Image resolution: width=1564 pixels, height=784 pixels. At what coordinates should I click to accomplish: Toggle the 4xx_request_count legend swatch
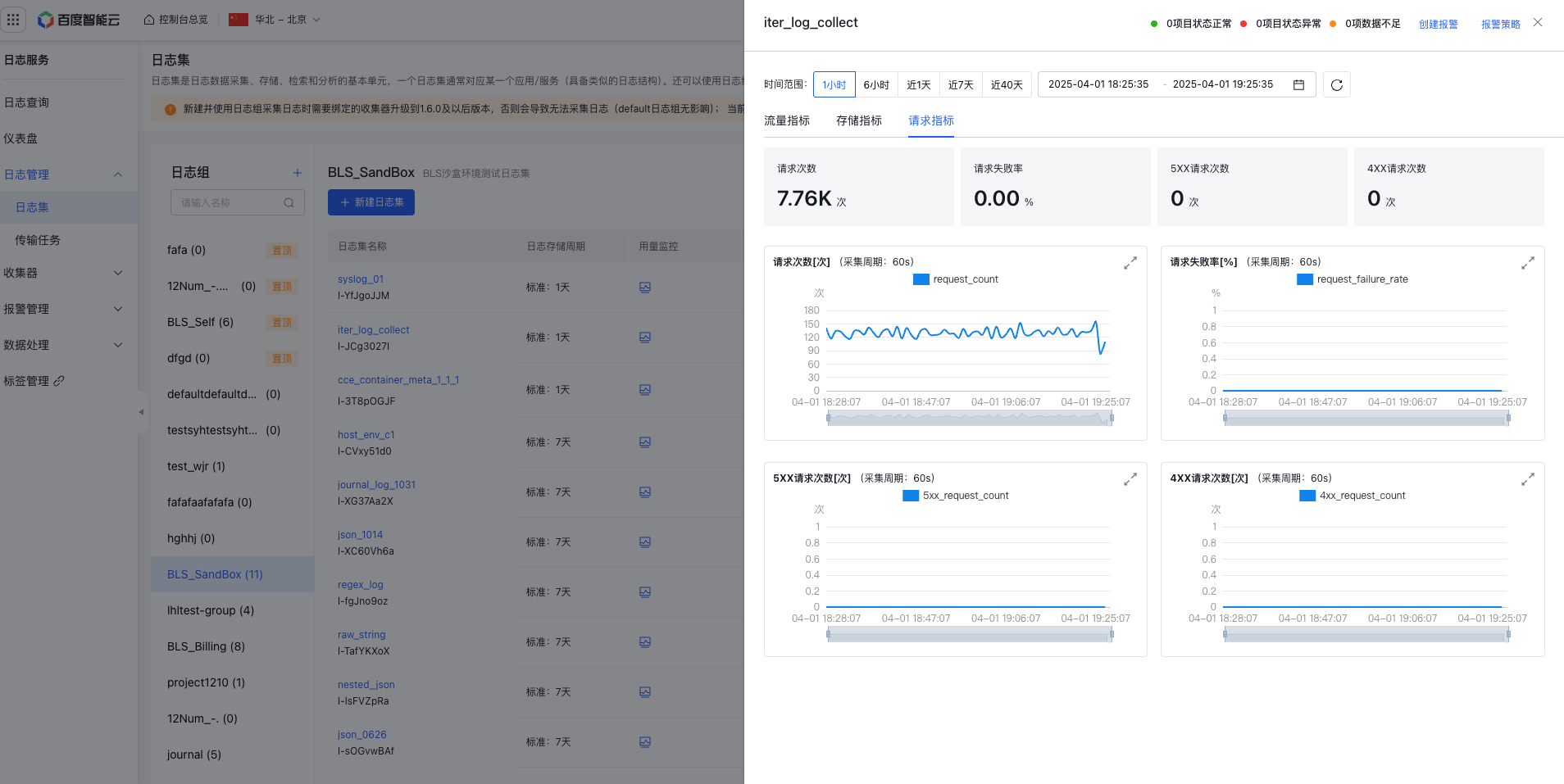click(1307, 496)
